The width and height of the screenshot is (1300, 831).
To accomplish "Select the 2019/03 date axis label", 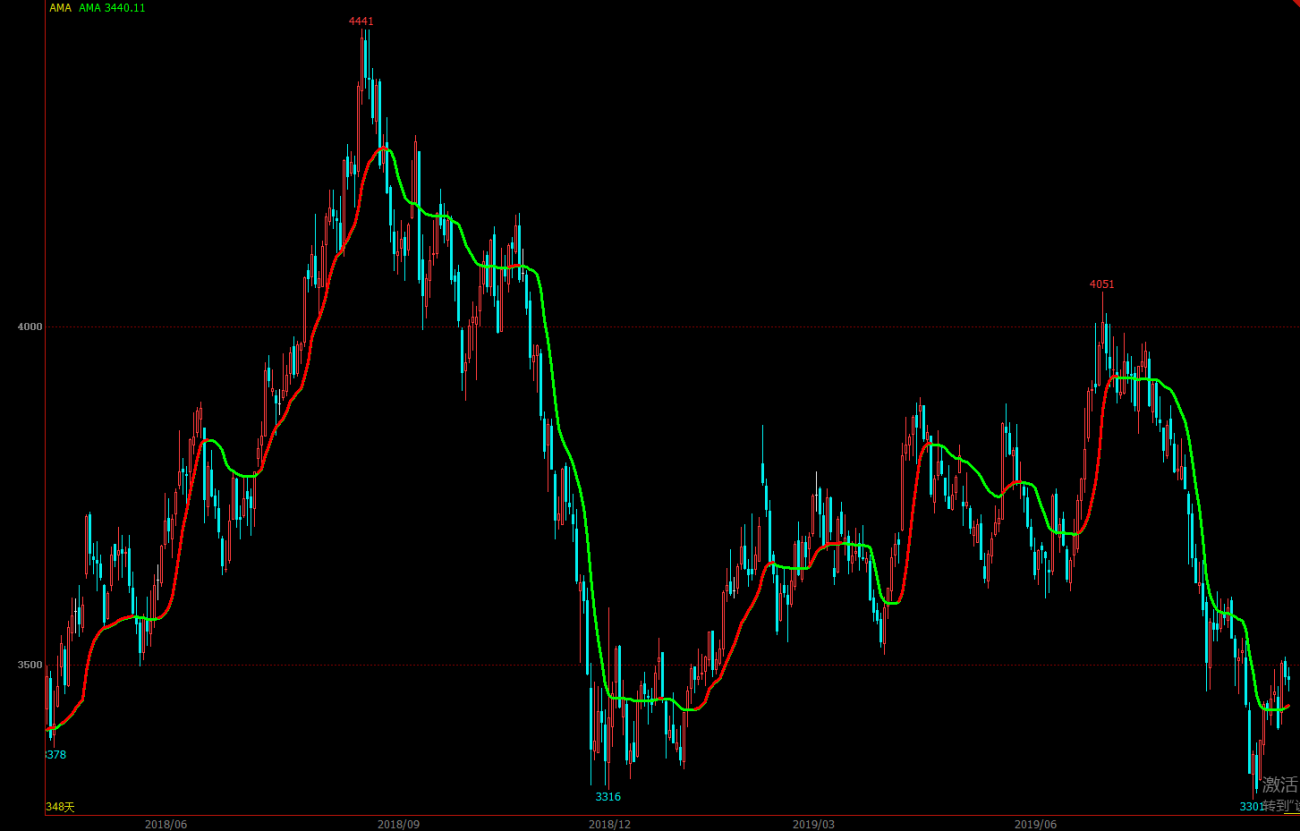I will pyautogui.click(x=813, y=824).
